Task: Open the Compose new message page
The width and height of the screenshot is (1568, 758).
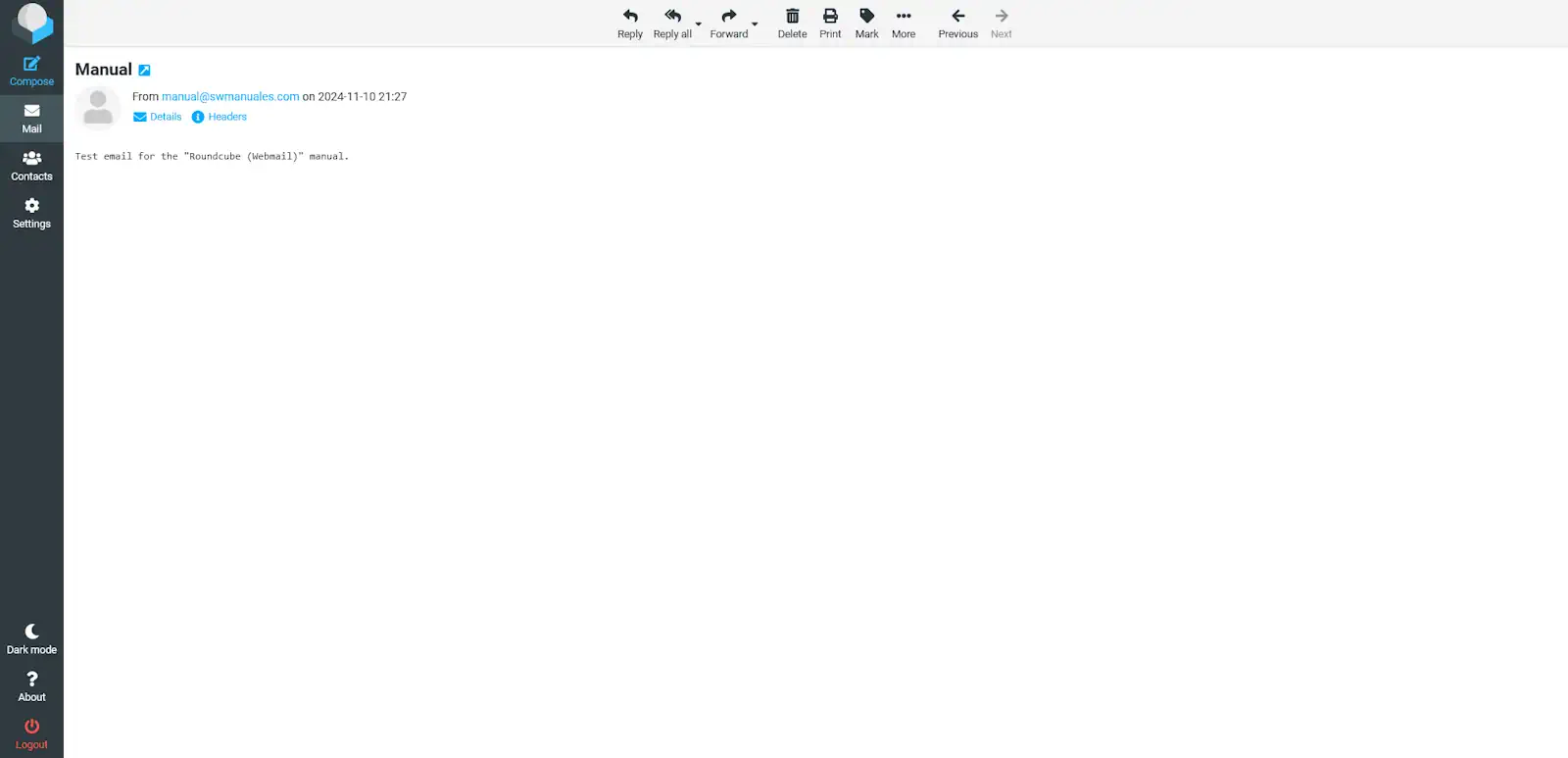Action: point(31,71)
